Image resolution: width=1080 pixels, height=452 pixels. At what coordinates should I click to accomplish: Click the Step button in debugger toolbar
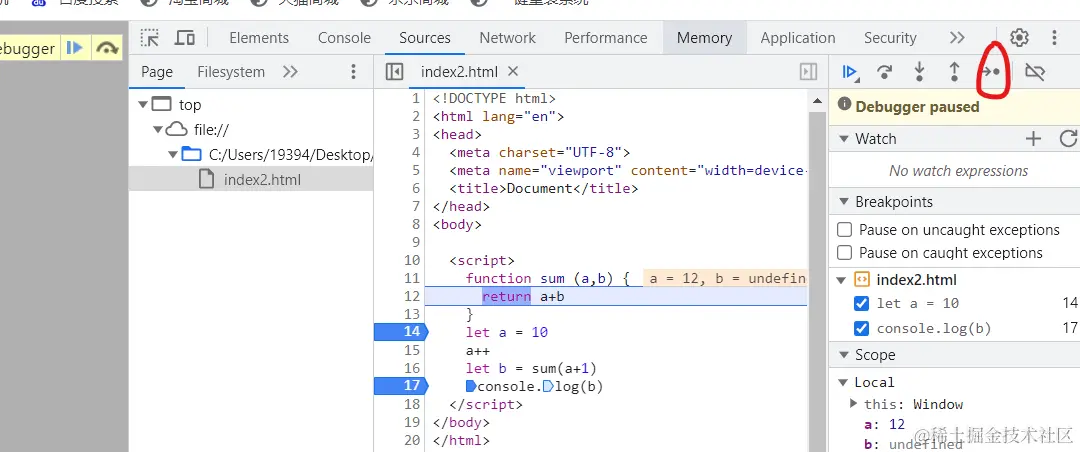[x=990, y=71]
